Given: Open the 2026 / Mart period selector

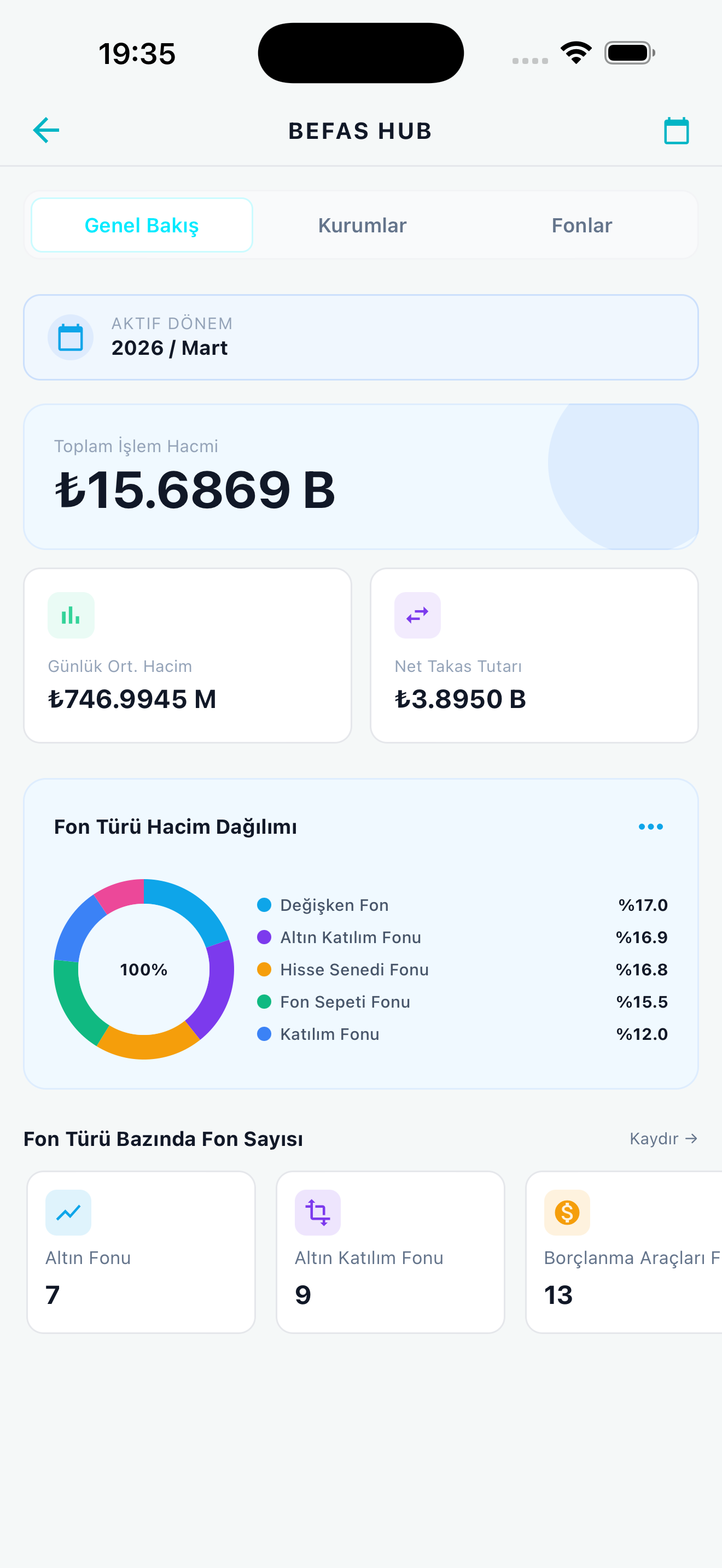Looking at the screenshot, I should click(x=361, y=337).
